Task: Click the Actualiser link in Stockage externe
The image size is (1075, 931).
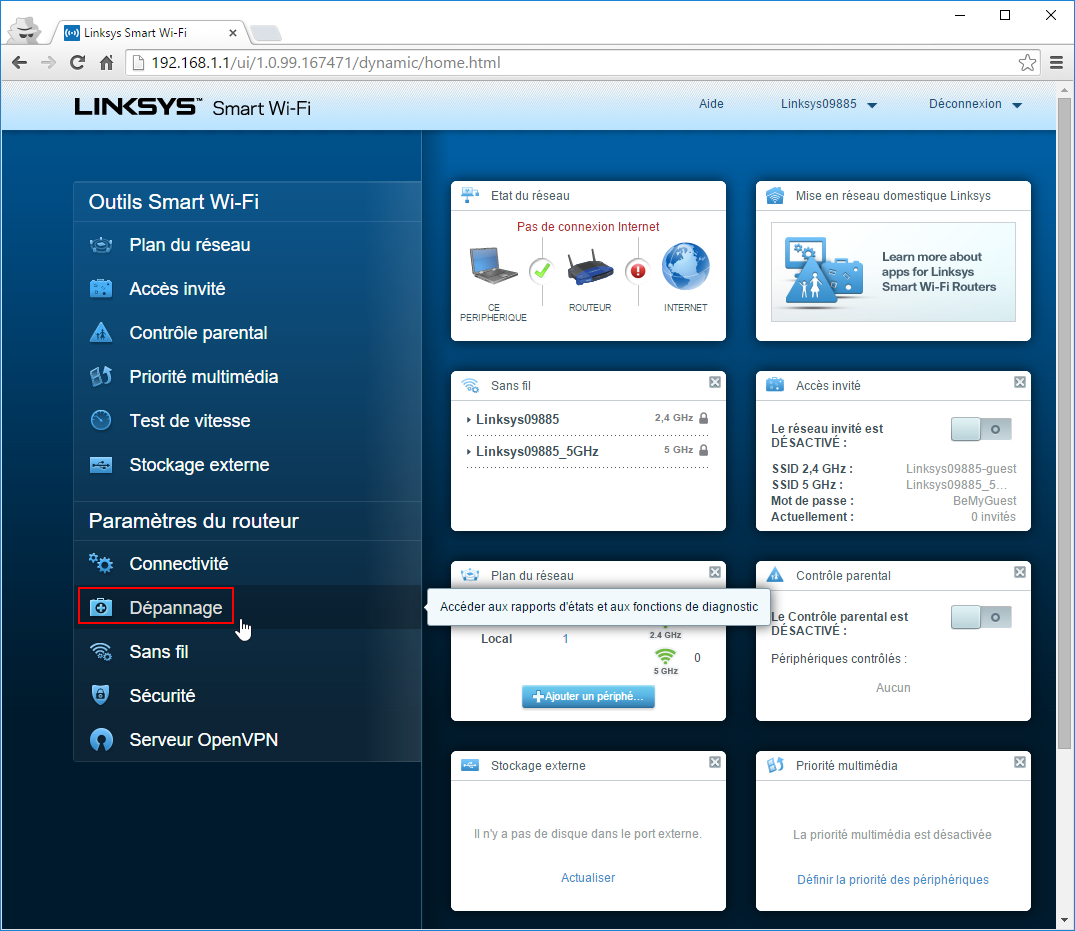Action: click(x=587, y=878)
